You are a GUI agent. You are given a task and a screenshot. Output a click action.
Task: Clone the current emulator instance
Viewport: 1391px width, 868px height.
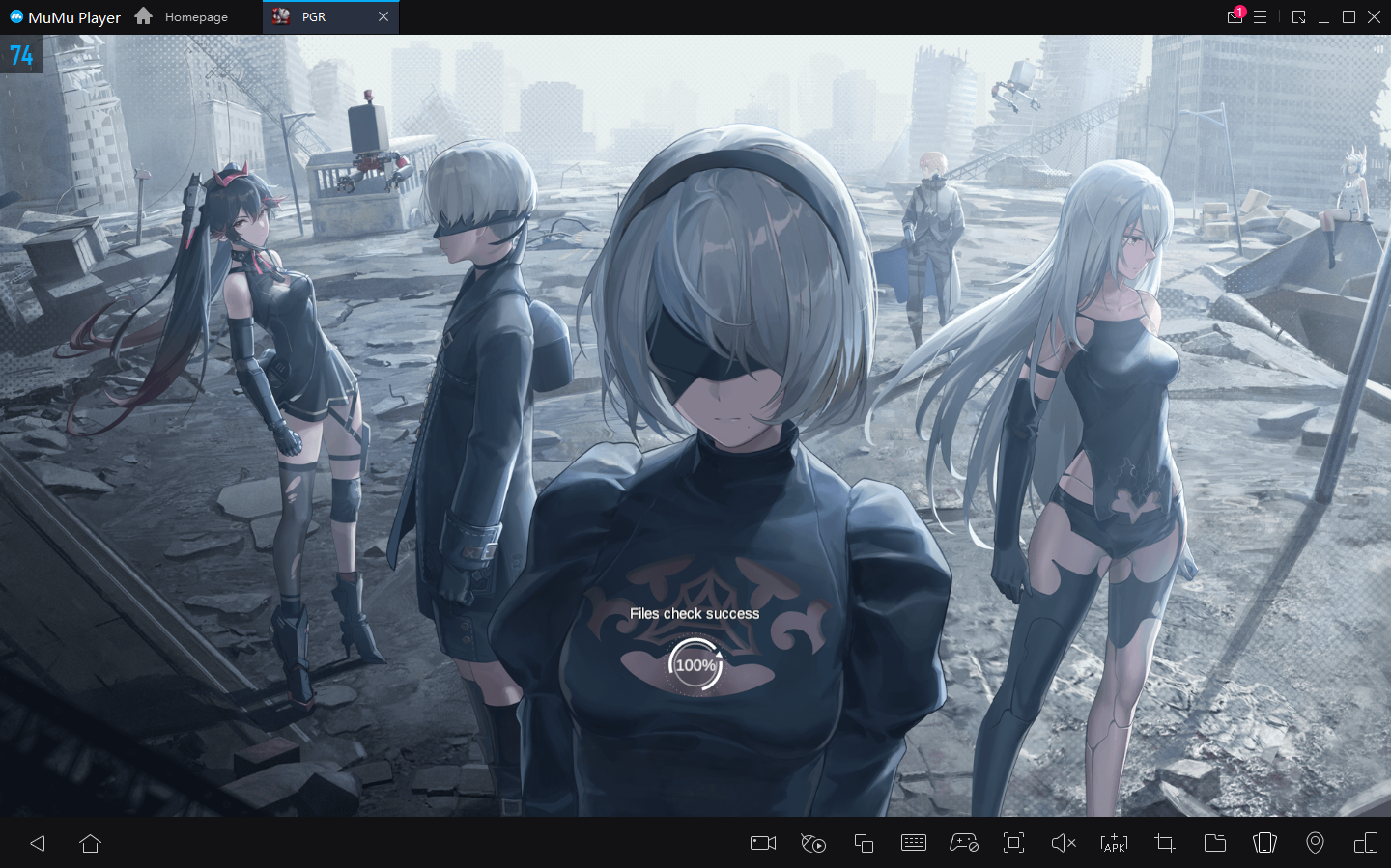point(863,843)
